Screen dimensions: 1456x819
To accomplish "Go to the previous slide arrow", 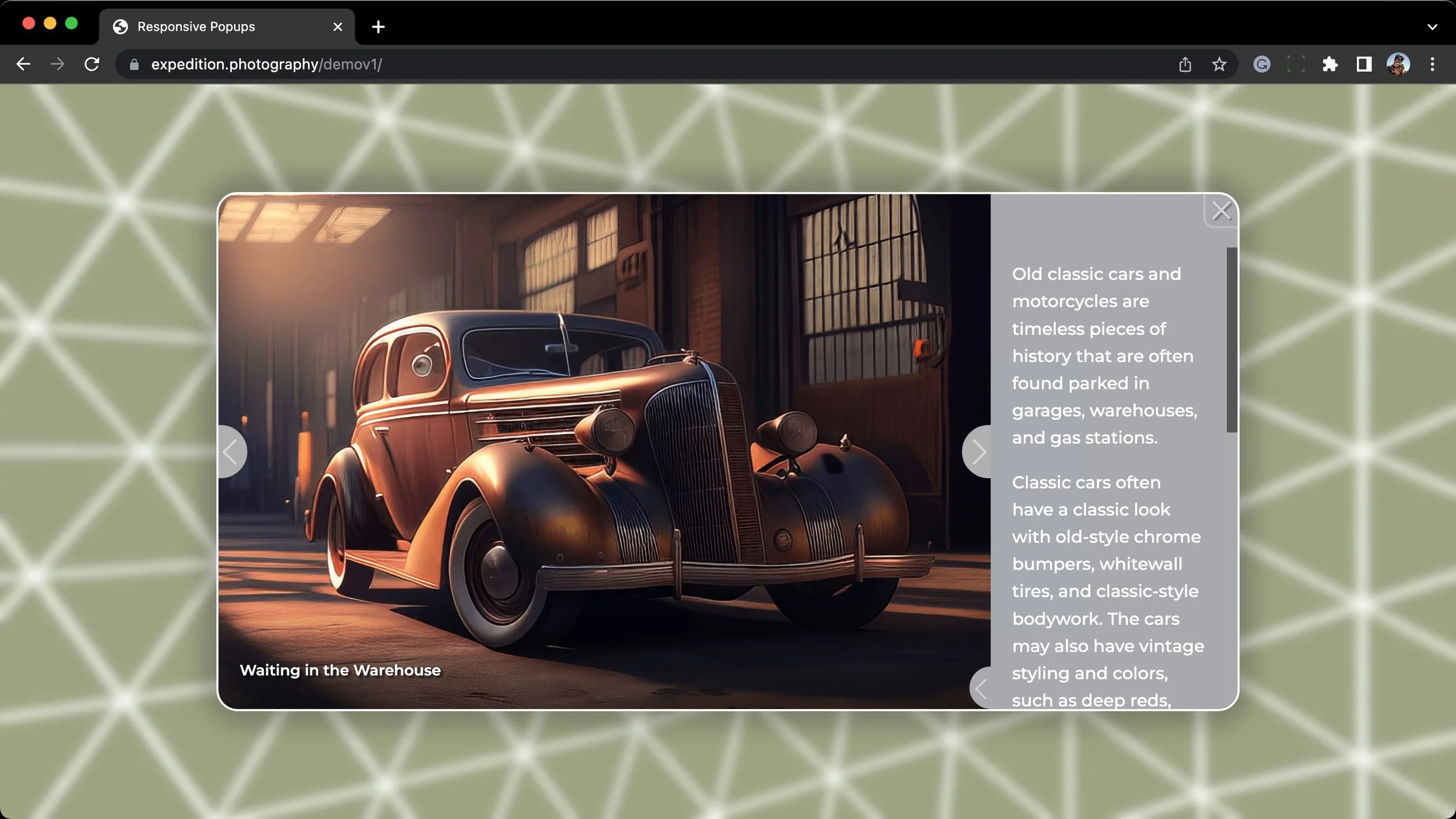I will pyautogui.click(x=231, y=451).
